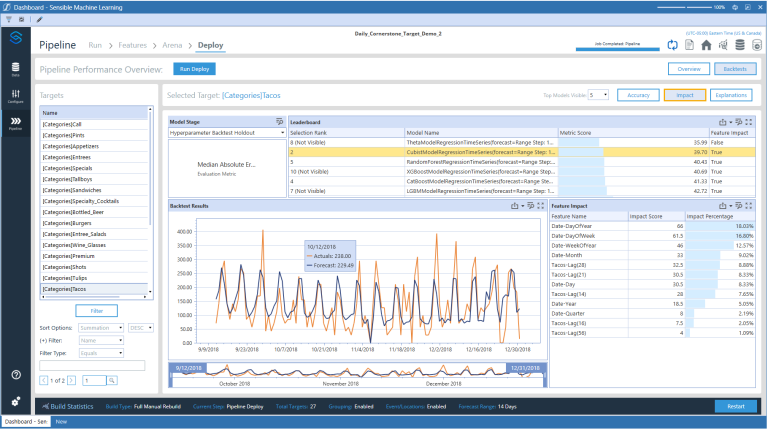Open the filter funnel toolbar icon
The image size is (768, 429).
pos(9,20)
